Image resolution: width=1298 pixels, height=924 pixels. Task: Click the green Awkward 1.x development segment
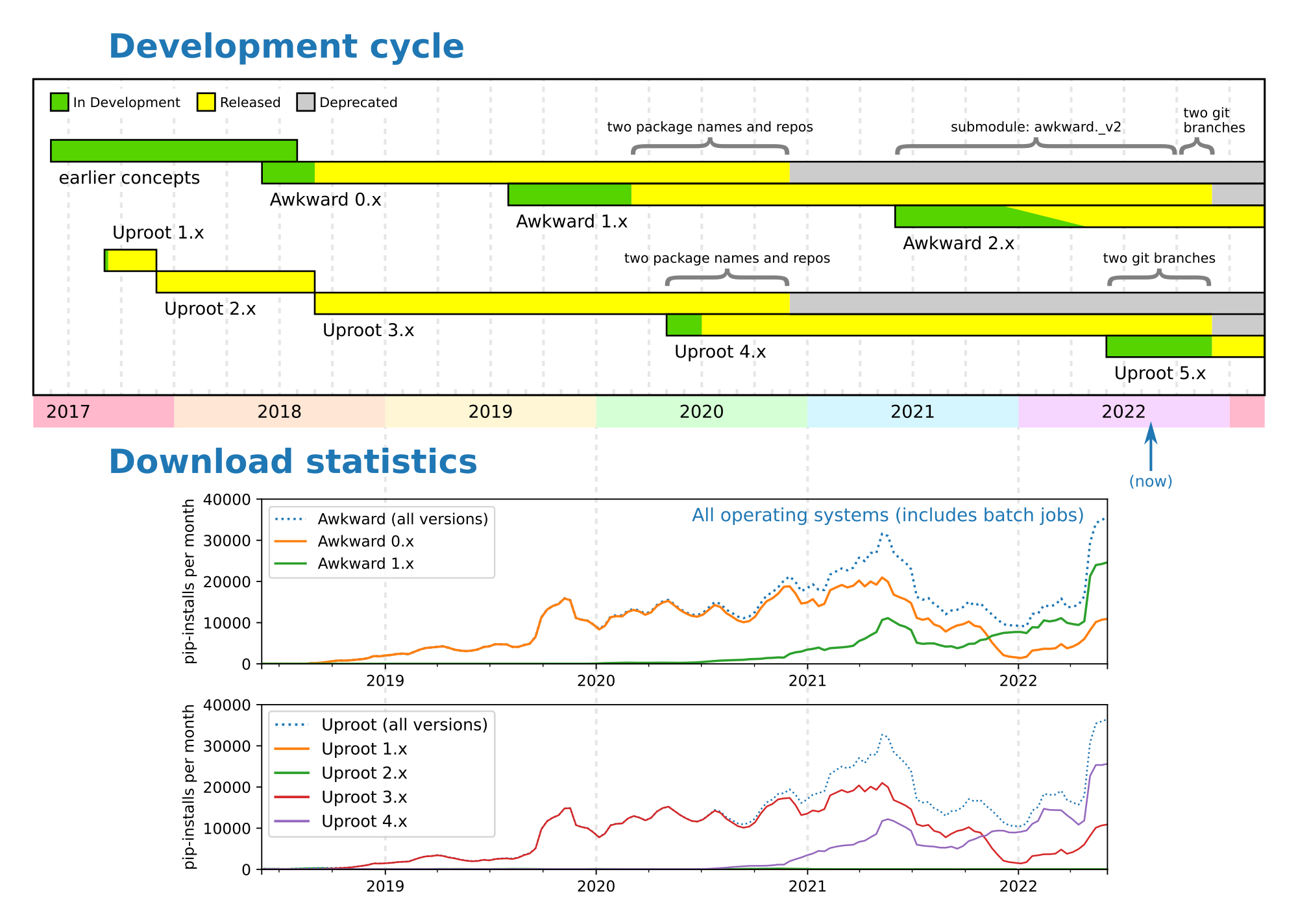pos(570,195)
